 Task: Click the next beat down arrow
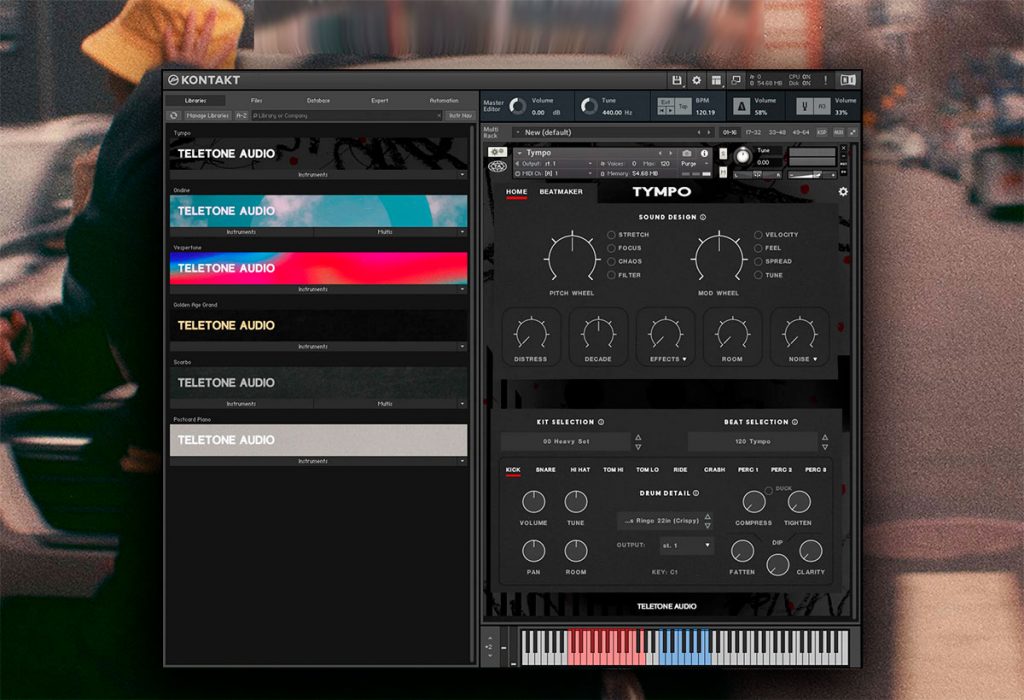(x=825, y=447)
